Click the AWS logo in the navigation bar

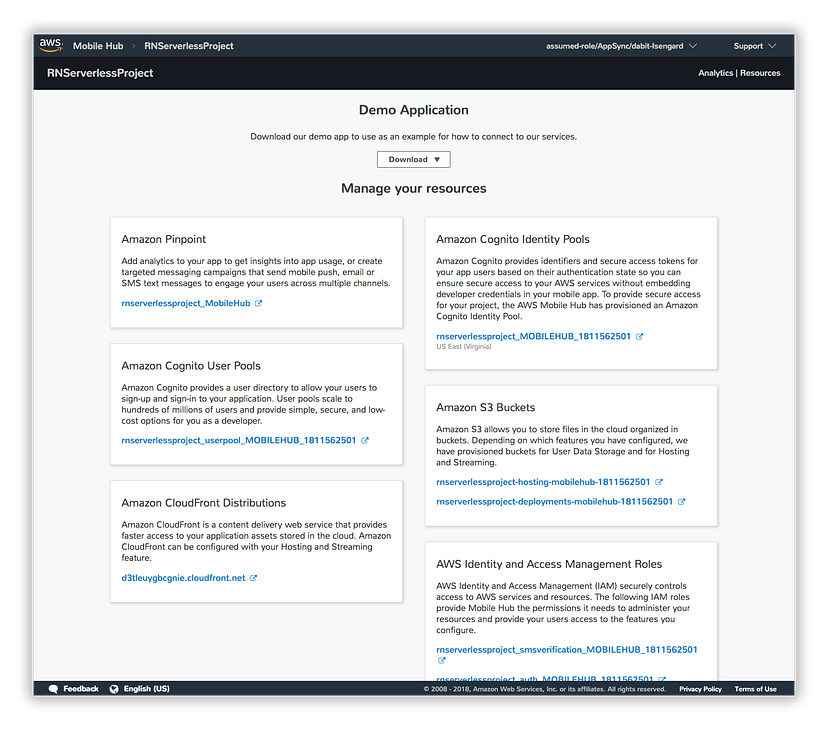tap(51, 45)
